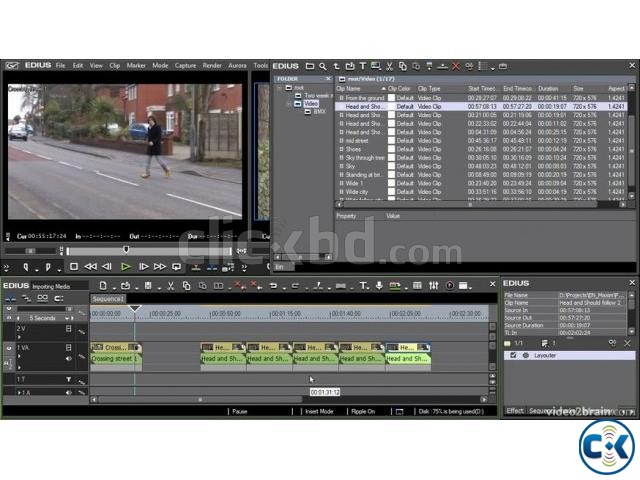Open the Capture menu
The height and width of the screenshot is (480, 640).
[x=185, y=65]
